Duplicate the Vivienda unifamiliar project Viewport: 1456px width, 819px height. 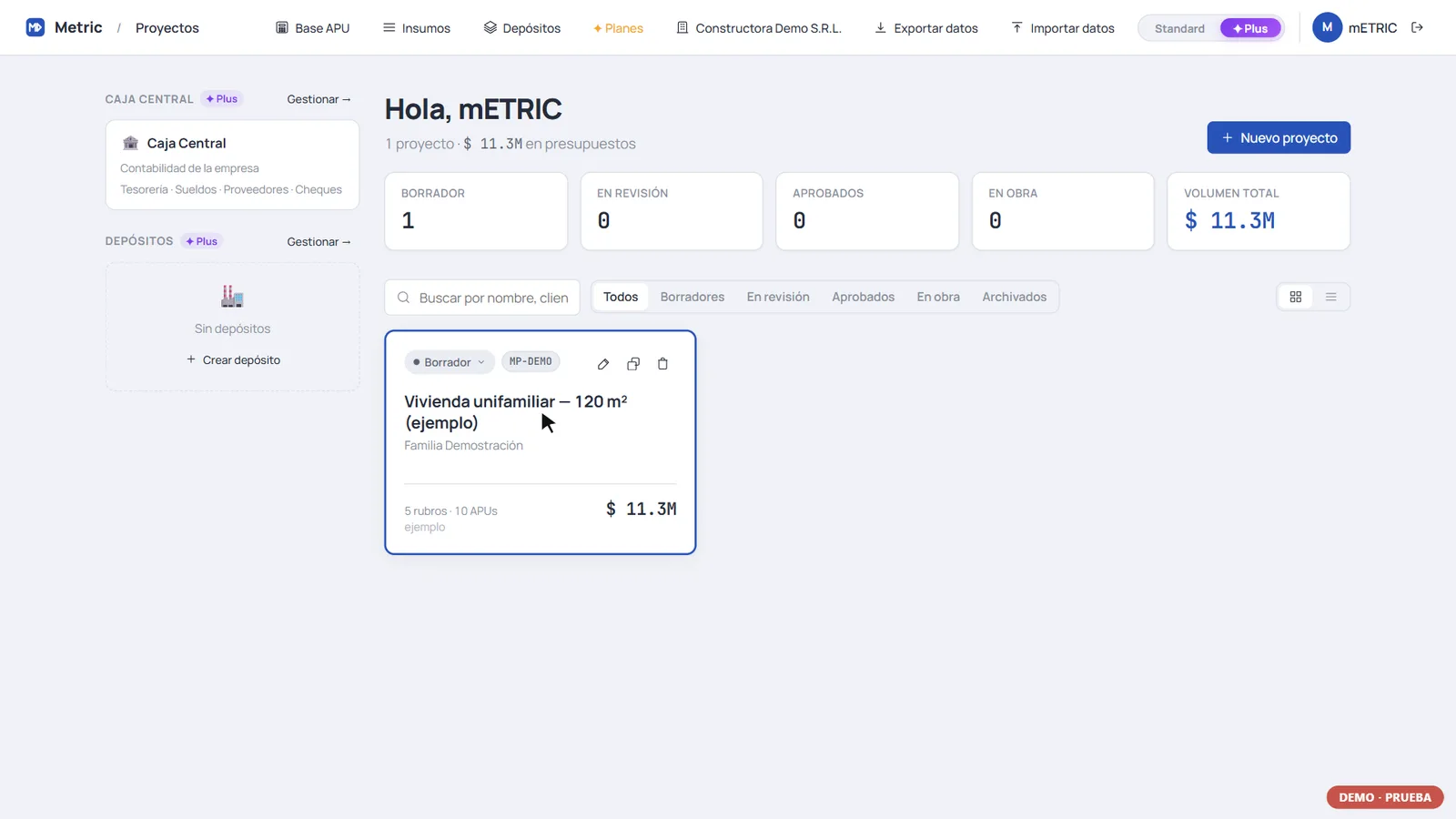click(x=633, y=364)
